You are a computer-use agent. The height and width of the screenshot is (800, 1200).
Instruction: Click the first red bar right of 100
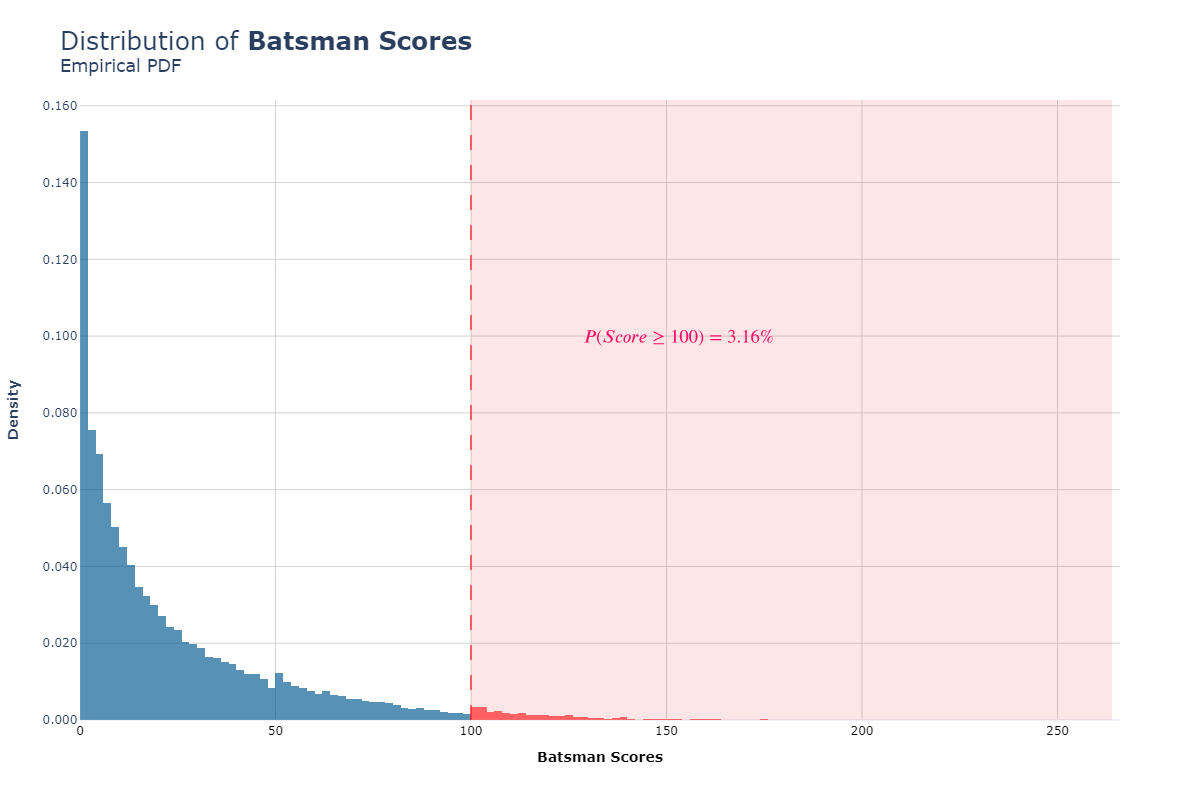click(x=475, y=713)
